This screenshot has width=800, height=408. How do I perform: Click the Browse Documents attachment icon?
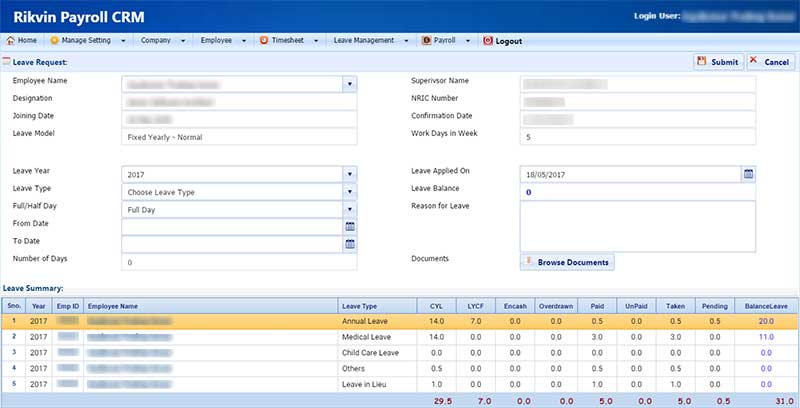[529, 261]
